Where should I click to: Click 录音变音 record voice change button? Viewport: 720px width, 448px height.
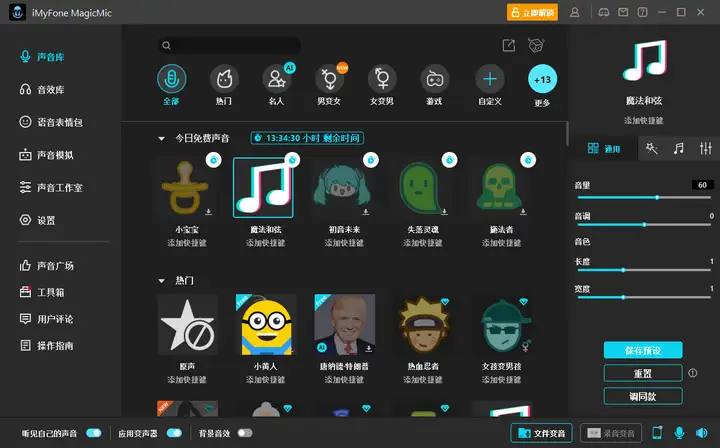tap(611, 433)
